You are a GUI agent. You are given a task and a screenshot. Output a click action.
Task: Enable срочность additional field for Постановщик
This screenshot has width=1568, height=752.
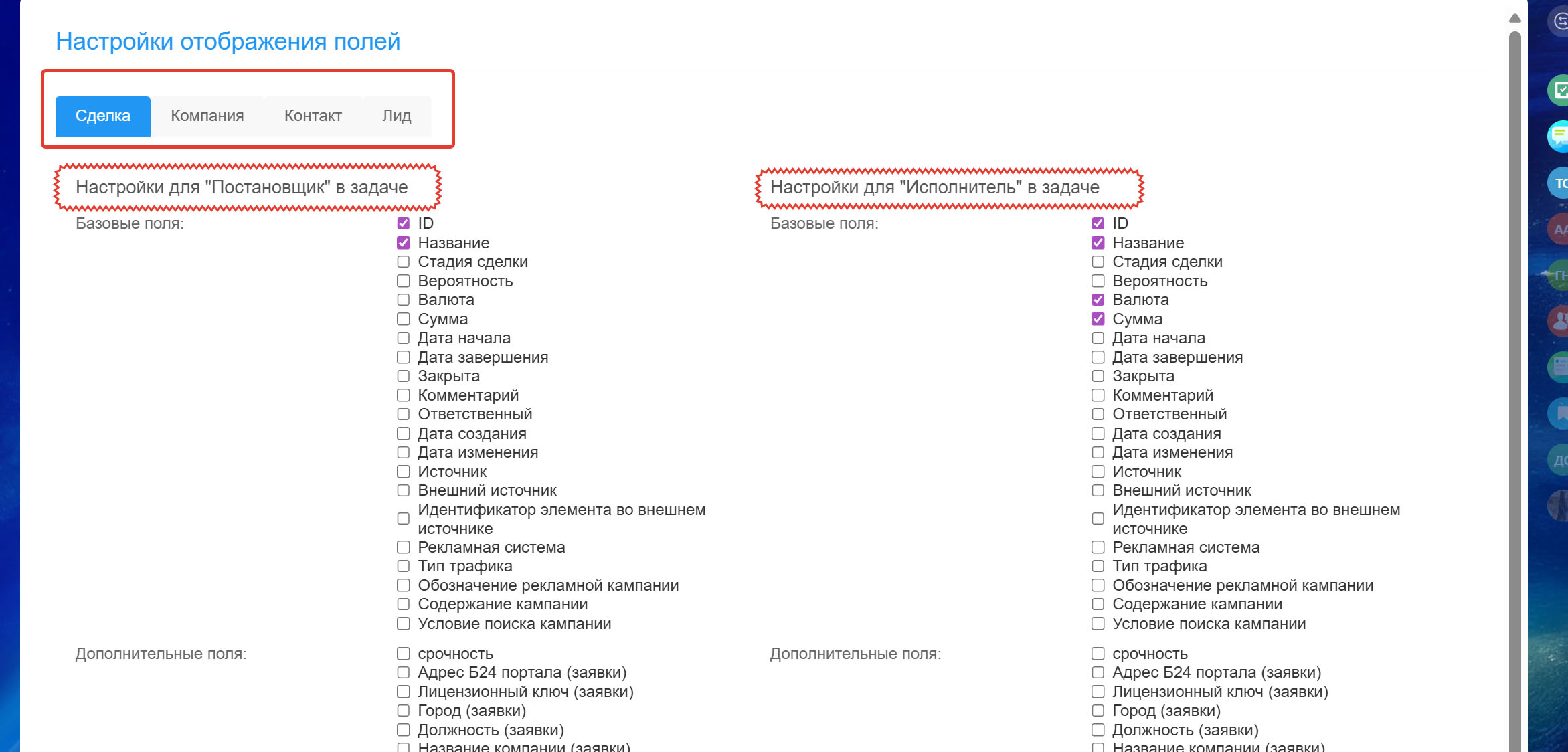403,654
